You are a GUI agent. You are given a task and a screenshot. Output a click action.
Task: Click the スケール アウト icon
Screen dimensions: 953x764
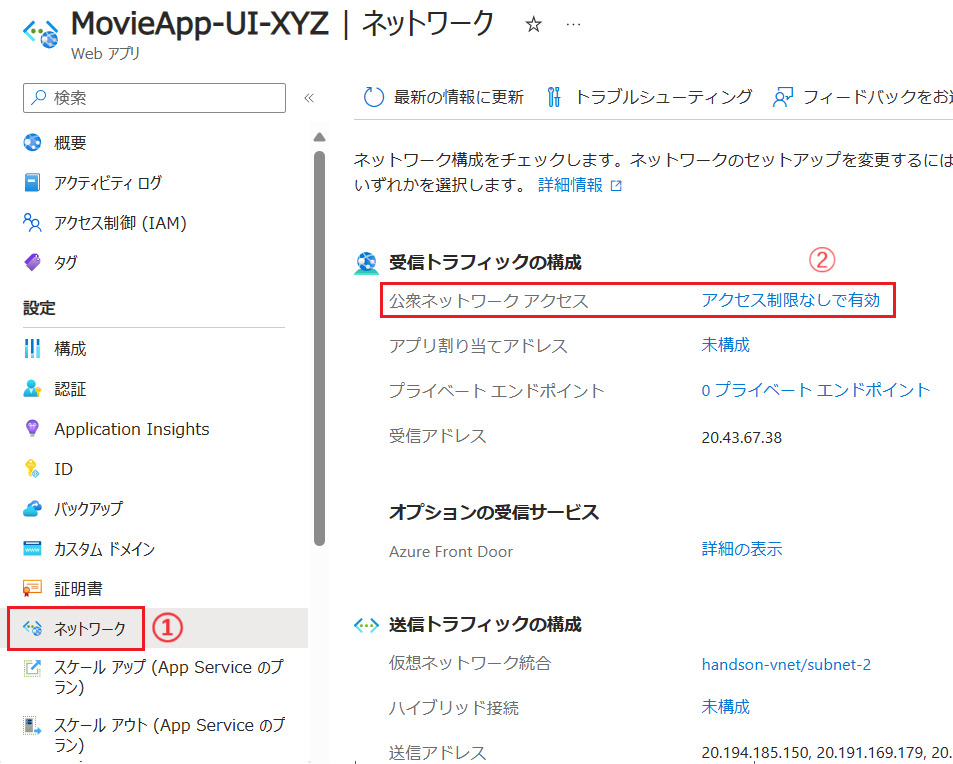coord(32,725)
